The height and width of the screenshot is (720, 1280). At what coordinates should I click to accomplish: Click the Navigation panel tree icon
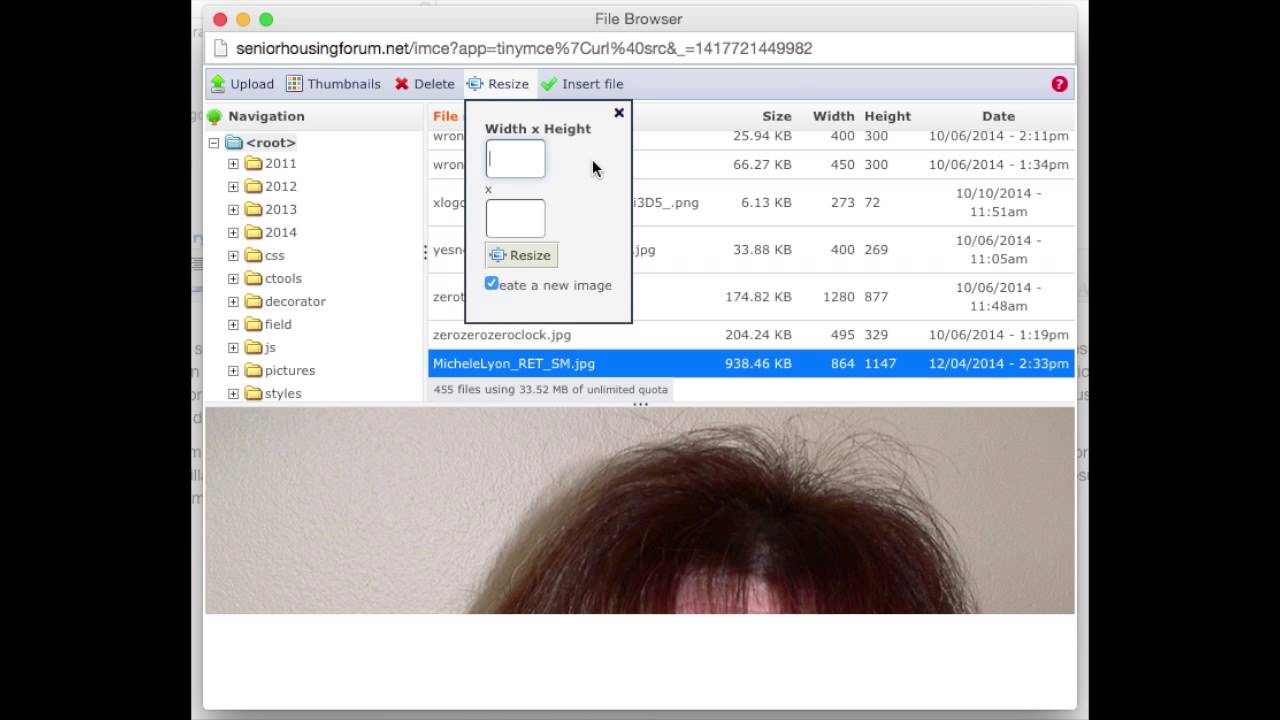pyautogui.click(x=214, y=116)
